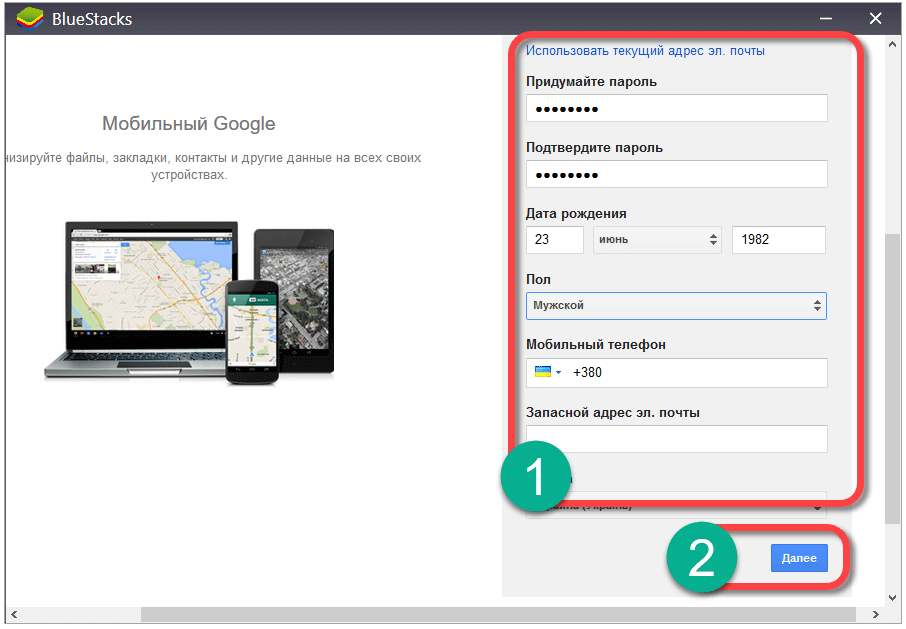The width and height of the screenshot is (906, 629).
Task: Click link Использовать текущий адрес эл. почты
Action: pyautogui.click(x=645, y=50)
